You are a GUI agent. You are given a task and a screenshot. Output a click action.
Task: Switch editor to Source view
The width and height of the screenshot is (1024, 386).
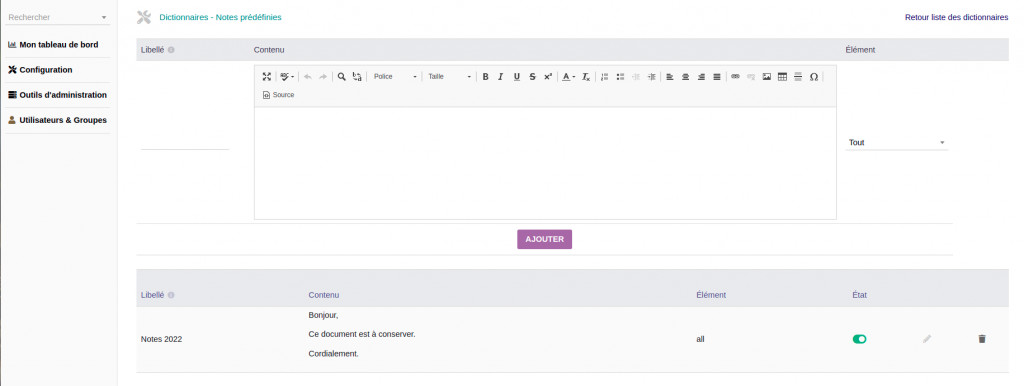279,95
